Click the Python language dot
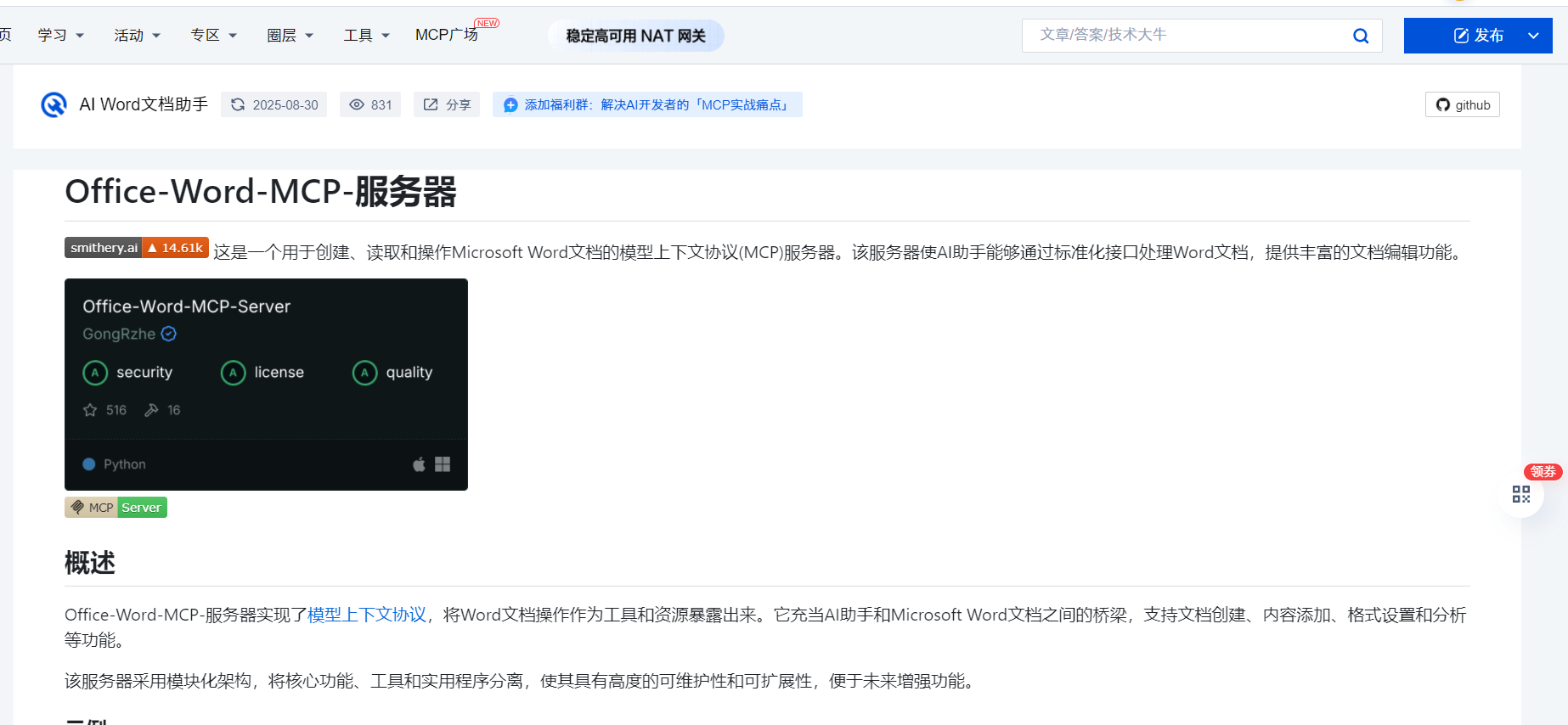 [x=88, y=464]
